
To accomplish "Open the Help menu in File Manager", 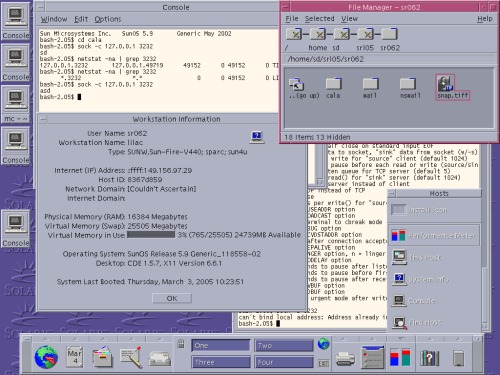I will (x=485, y=19).
